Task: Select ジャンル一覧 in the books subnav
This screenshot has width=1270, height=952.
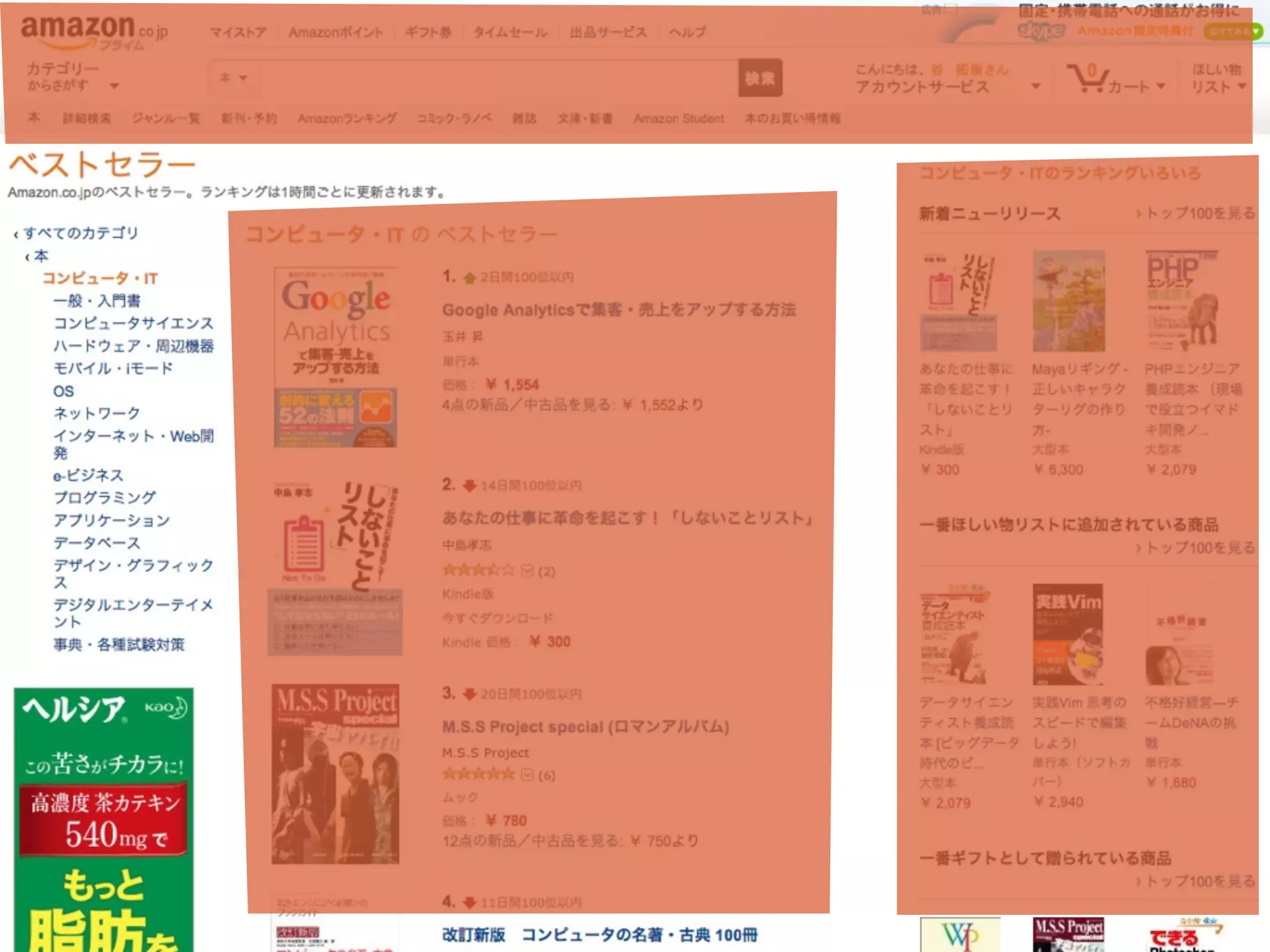Action: click(x=166, y=118)
